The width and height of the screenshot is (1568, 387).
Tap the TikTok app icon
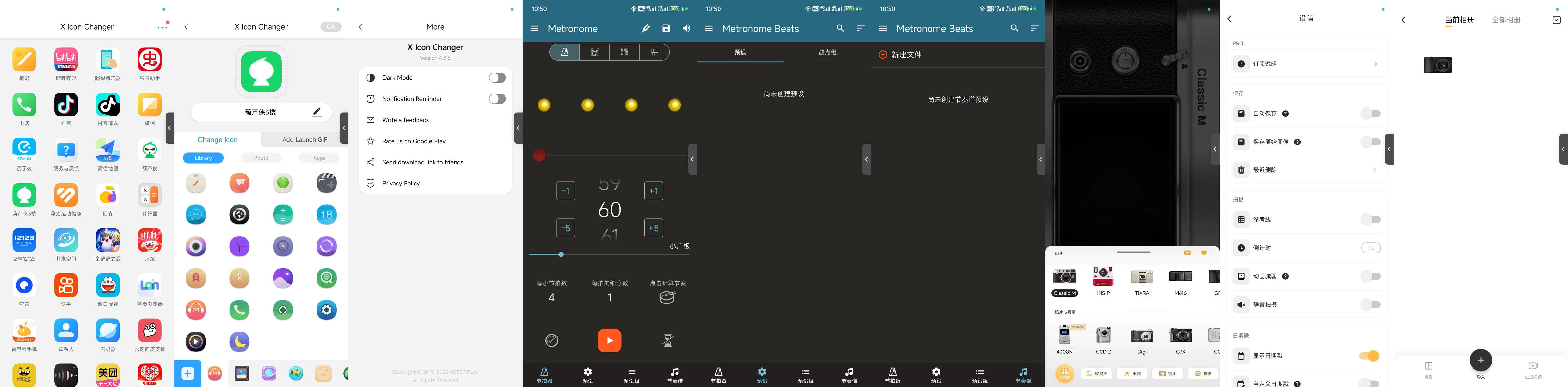click(66, 105)
